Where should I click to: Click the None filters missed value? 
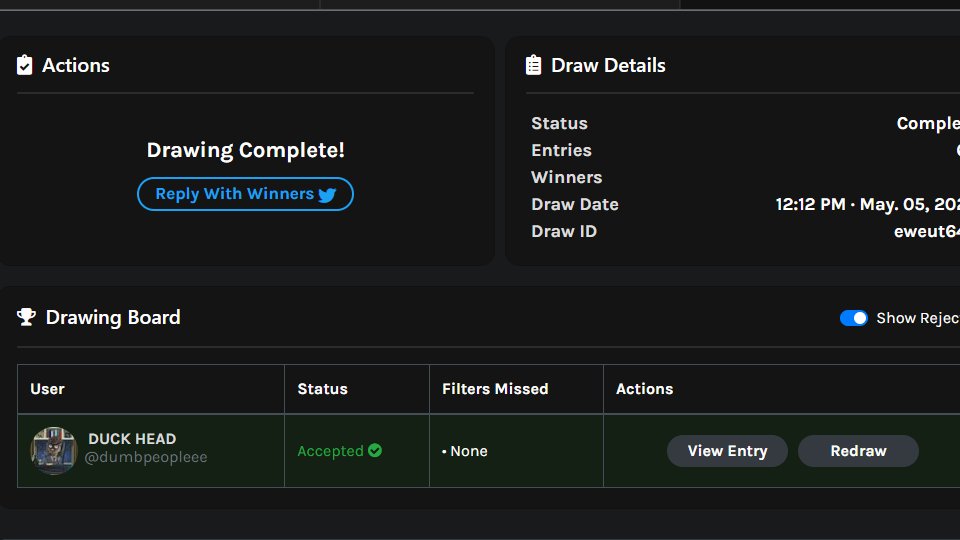point(468,451)
